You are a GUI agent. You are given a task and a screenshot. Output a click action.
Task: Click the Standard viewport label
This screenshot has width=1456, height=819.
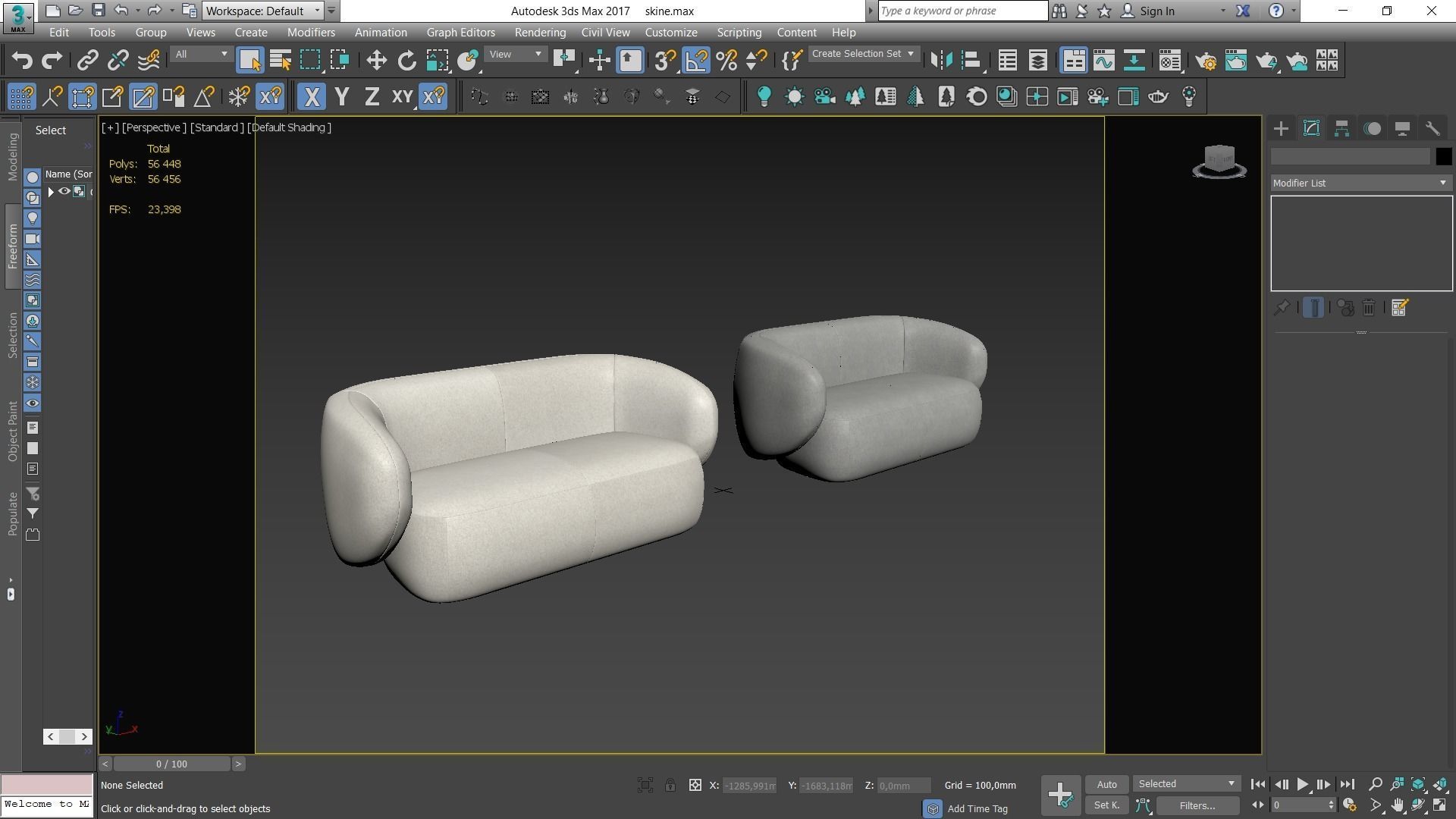[x=217, y=127]
